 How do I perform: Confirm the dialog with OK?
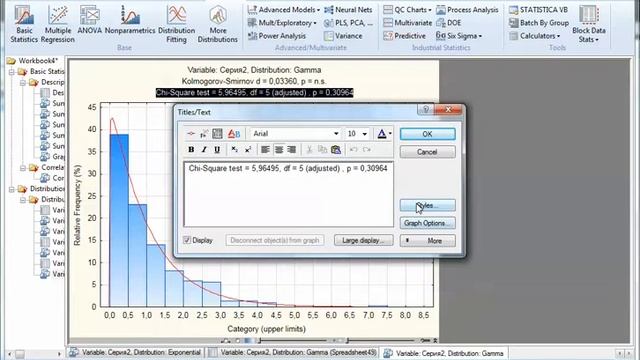pos(427,134)
